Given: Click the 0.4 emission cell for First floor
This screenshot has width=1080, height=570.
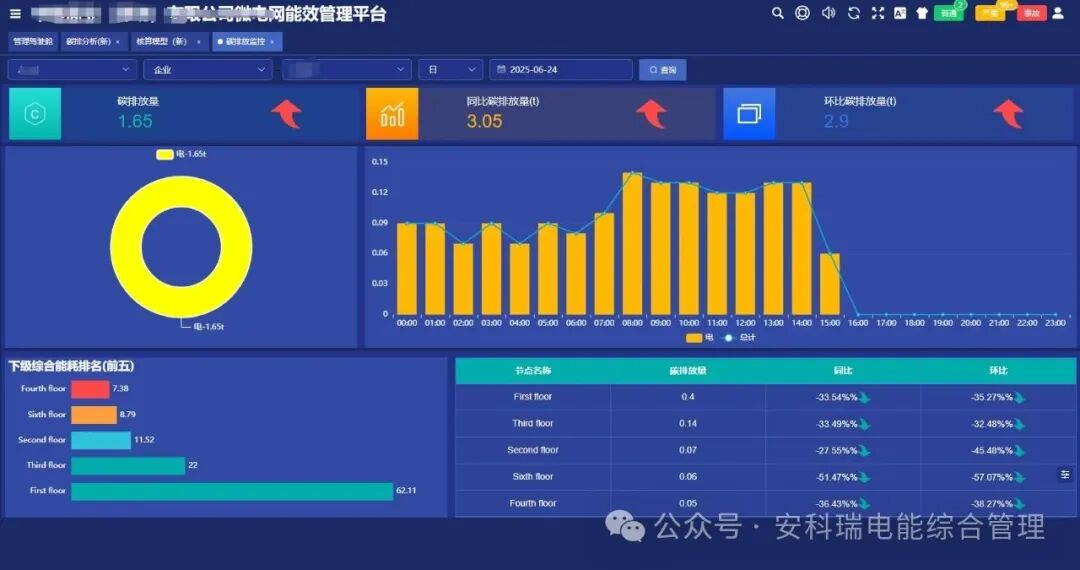Looking at the screenshot, I should [x=687, y=397].
